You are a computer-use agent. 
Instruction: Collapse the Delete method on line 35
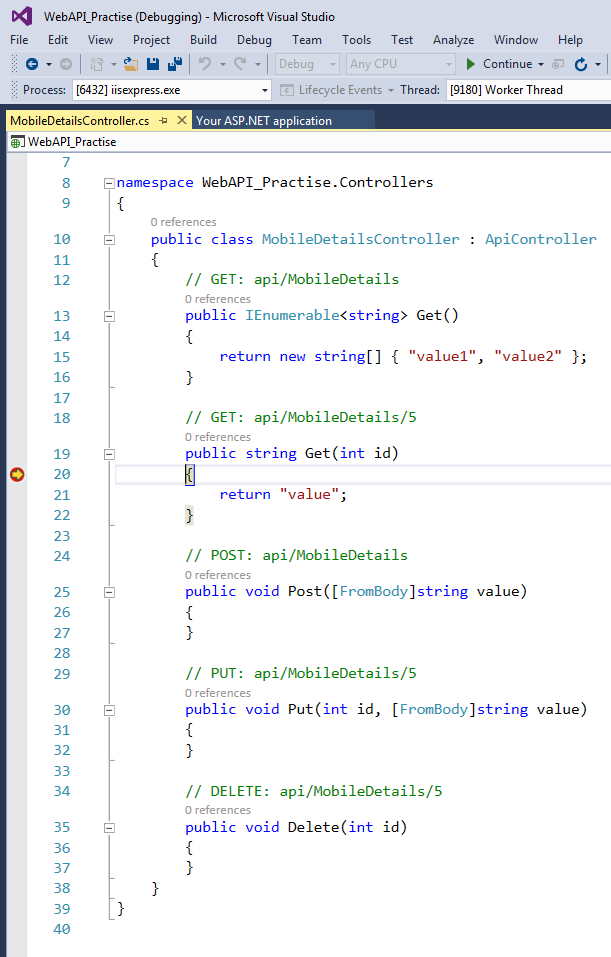coord(109,828)
